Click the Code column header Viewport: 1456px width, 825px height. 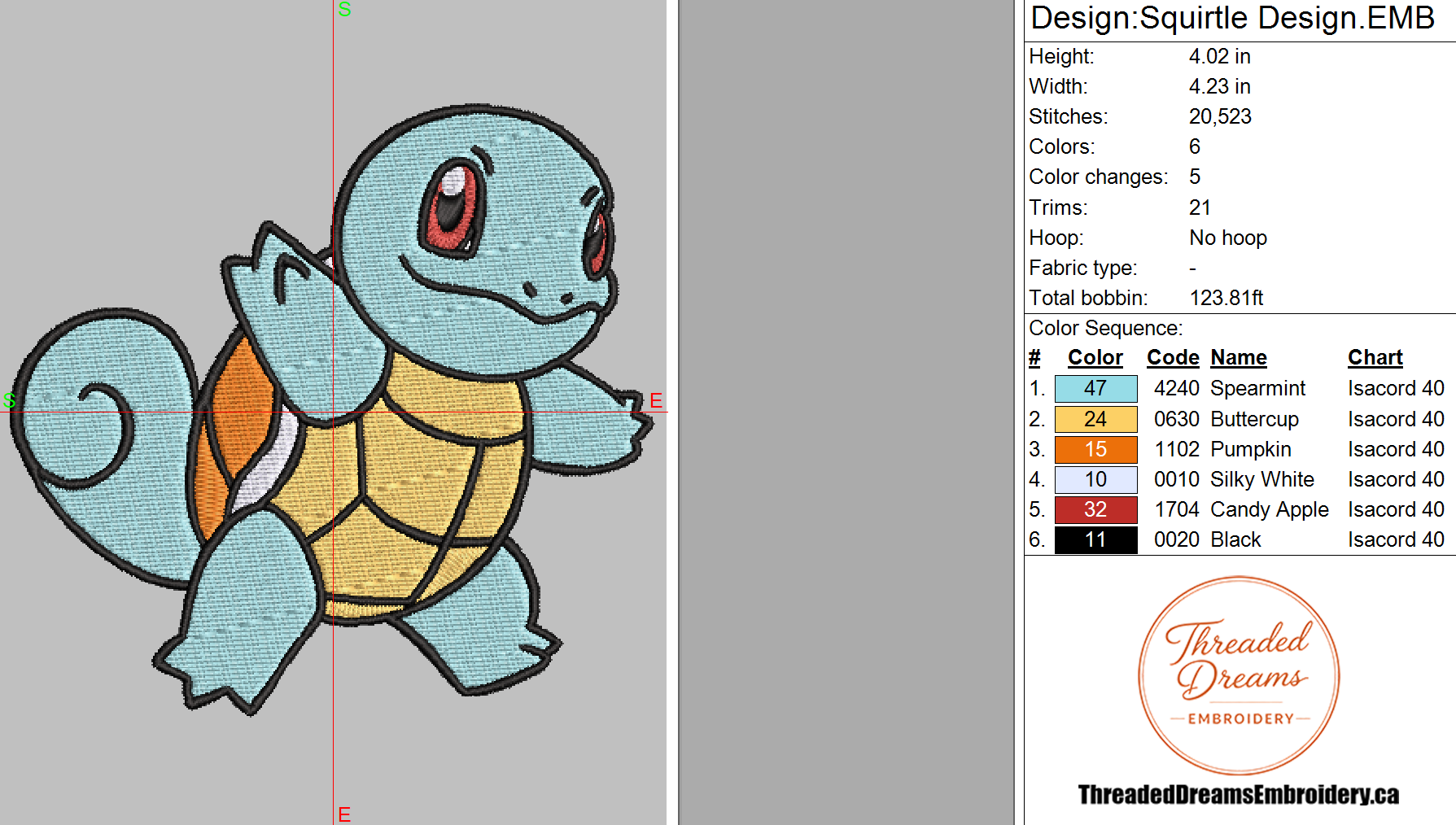pyautogui.click(x=1173, y=358)
